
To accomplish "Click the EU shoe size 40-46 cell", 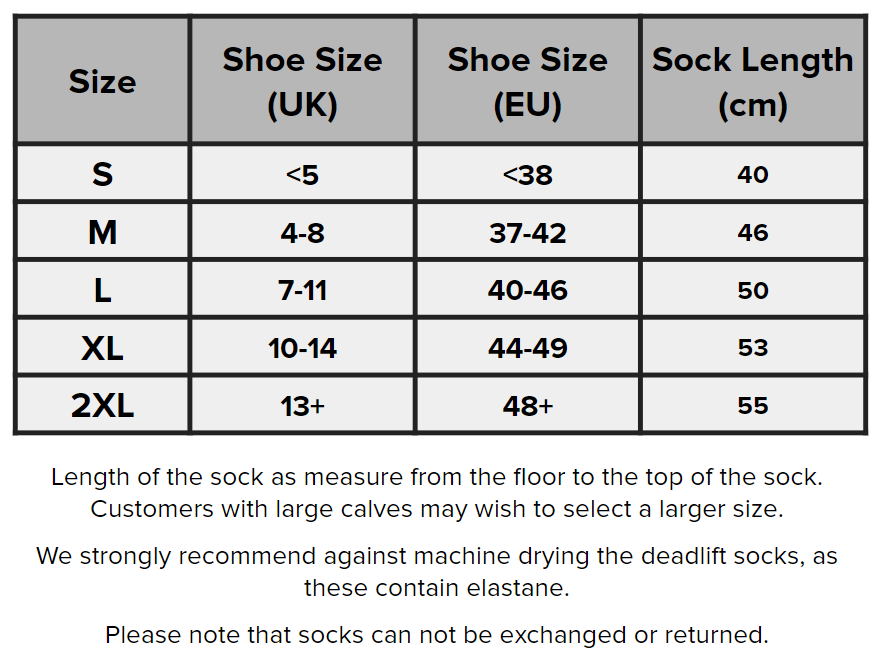I will click(527, 291).
